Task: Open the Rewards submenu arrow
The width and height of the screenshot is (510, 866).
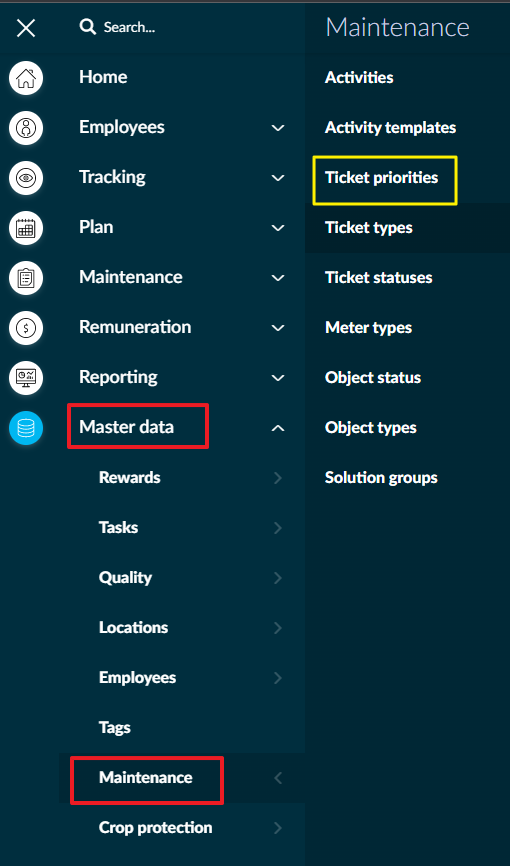Action: (x=278, y=478)
